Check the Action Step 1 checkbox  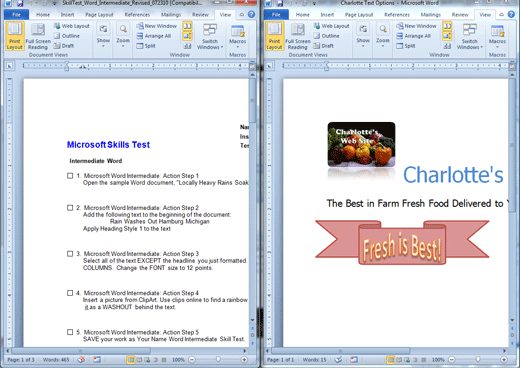(70, 176)
